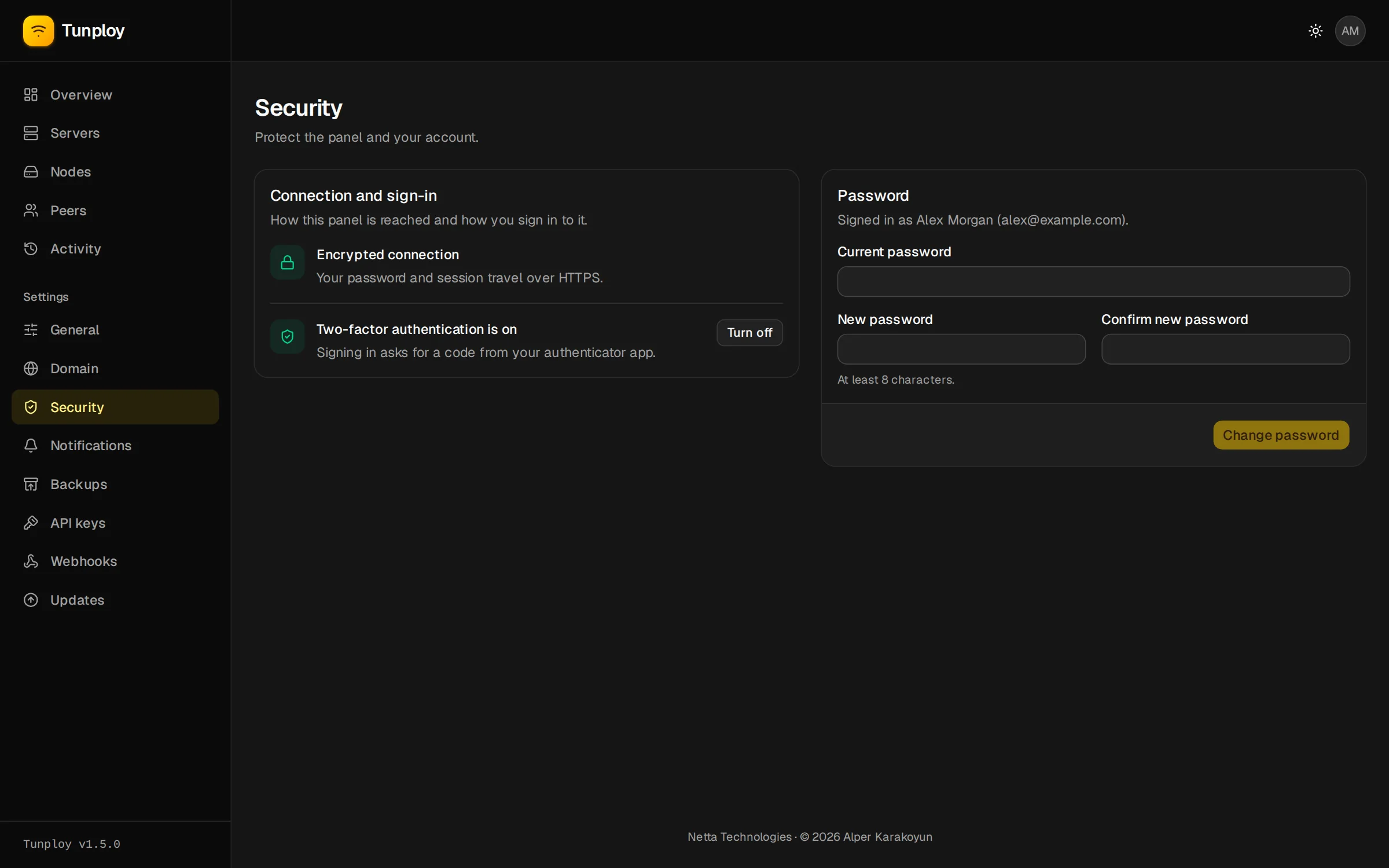Screen dimensions: 1389x868
Task: Click the API keys key icon
Action: pyautogui.click(x=31, y=523)
